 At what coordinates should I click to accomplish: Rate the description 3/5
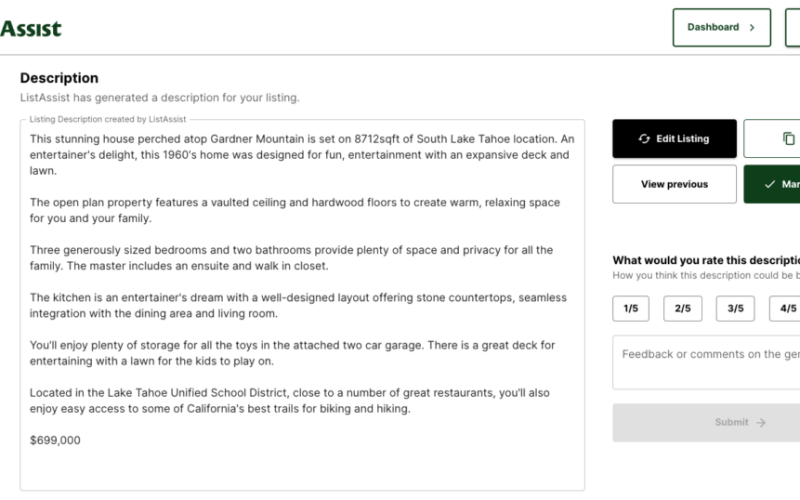pos(735,309)
